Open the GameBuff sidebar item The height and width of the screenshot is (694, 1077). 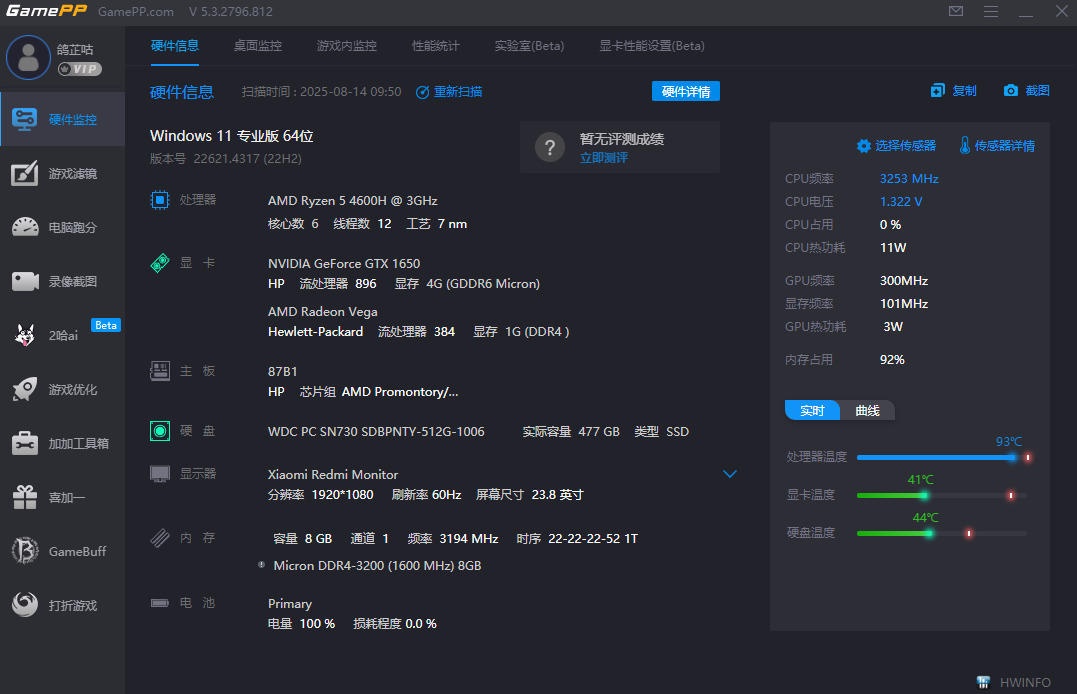tap(63, 551)
